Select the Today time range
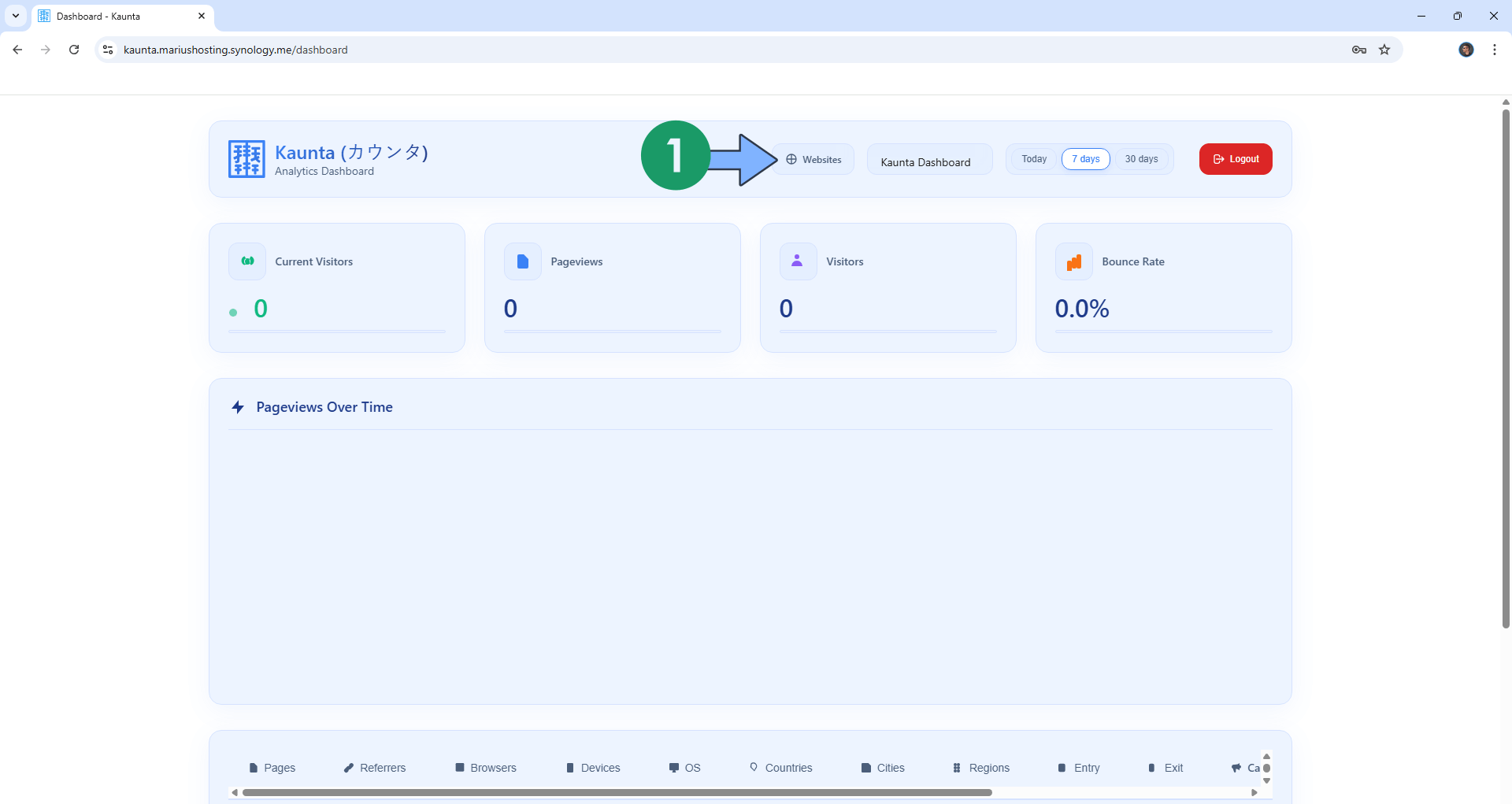 coord(1033,158)
